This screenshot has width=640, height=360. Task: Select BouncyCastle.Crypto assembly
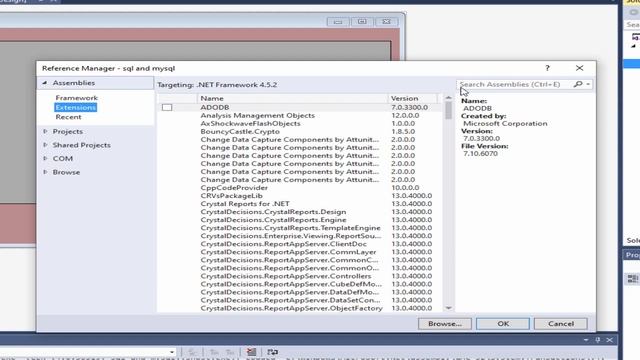[x=300, y=131]
